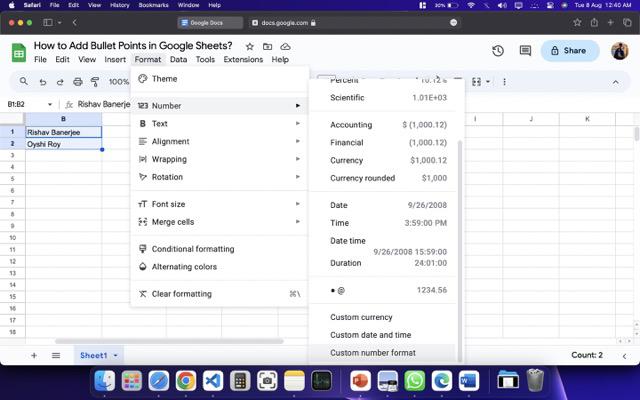Open Microsoft Word from the dock
The width and height of the screenshot is (640, 400).
[469, 381]
